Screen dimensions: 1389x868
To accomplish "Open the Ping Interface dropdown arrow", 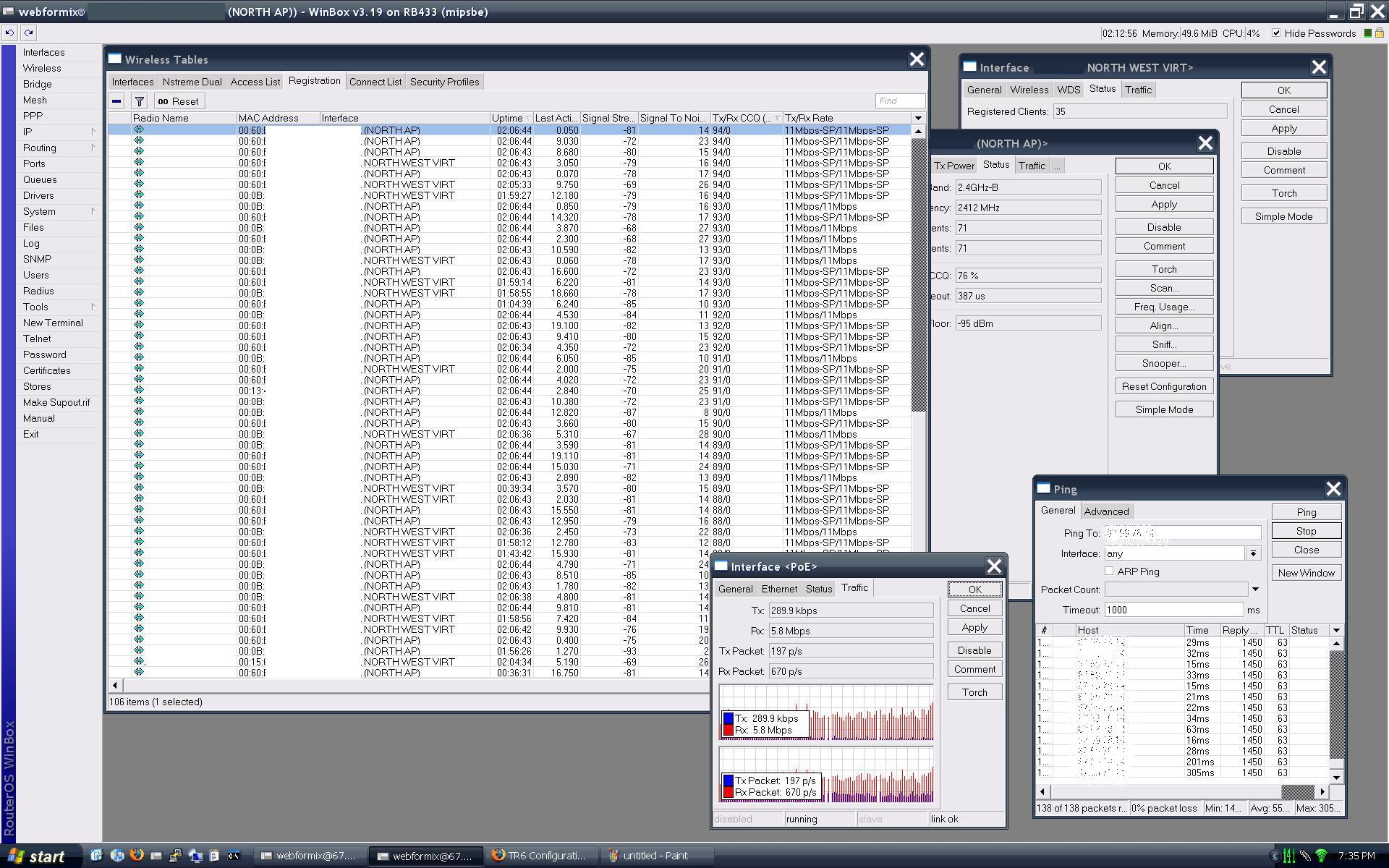I will (1253, 553).
